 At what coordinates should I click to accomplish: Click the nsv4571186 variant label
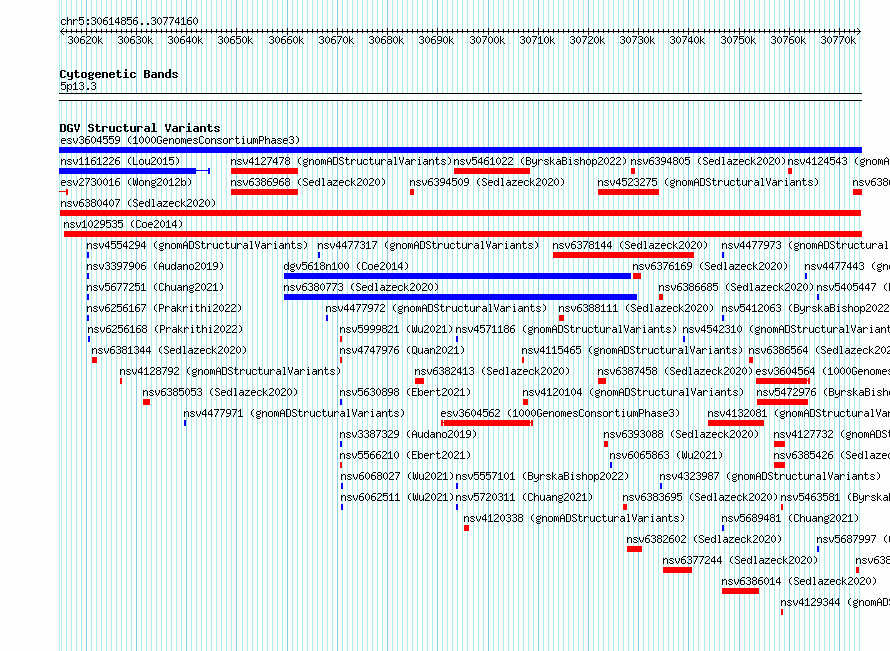click(566, 329)
